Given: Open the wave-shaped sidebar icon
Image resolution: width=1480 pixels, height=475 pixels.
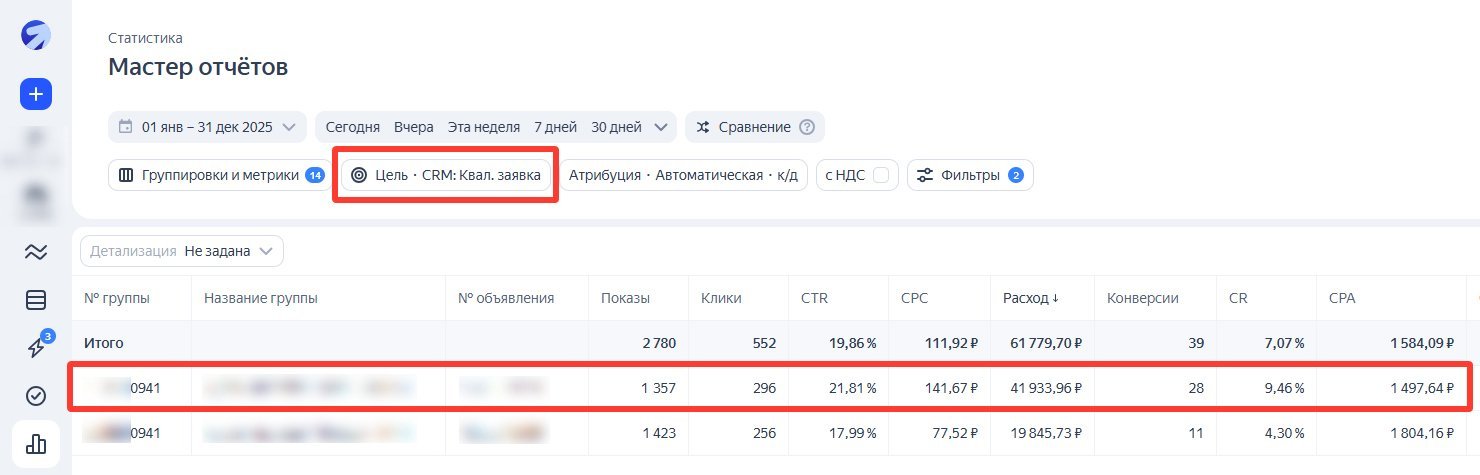Looking at the screenshot, I should point(36,252).
